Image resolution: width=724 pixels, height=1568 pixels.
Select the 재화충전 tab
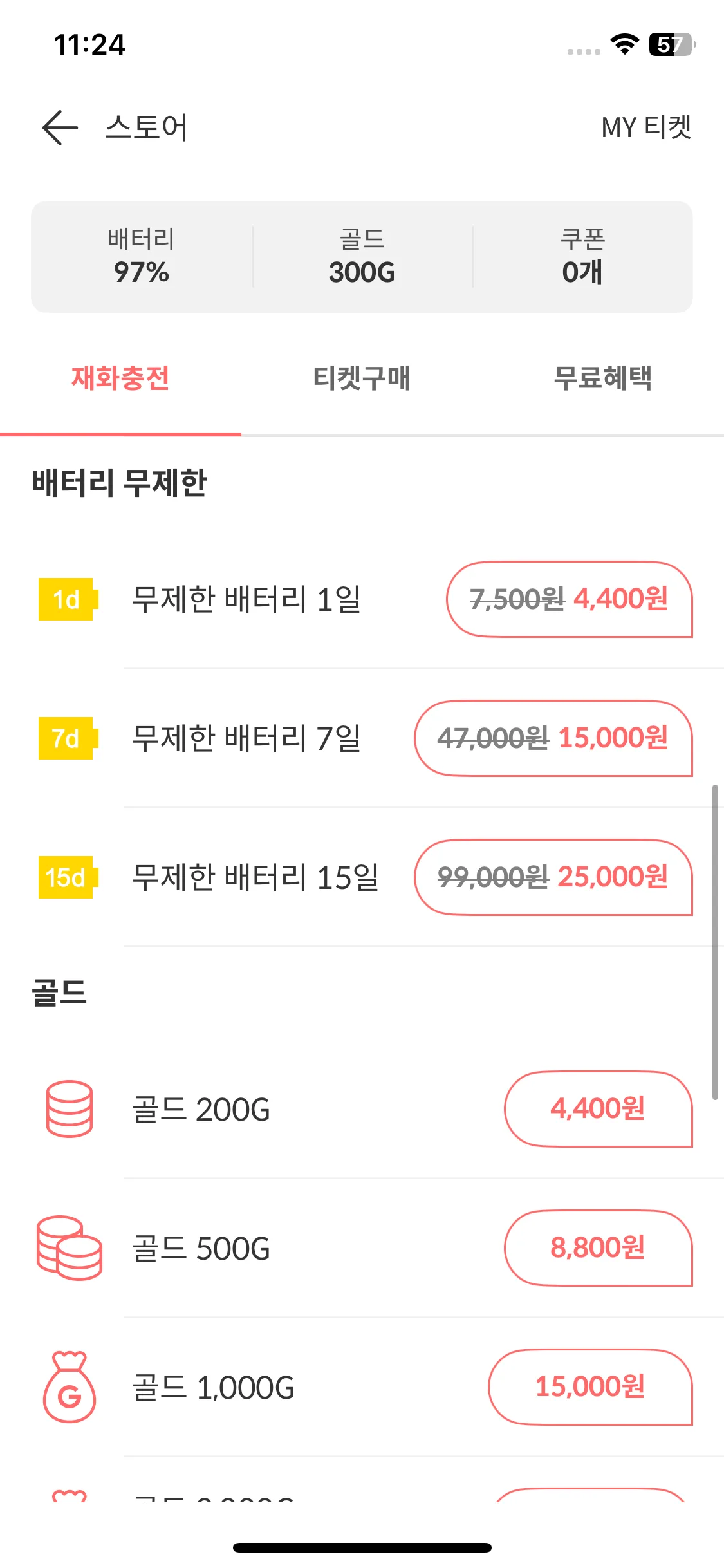(120, 378)
